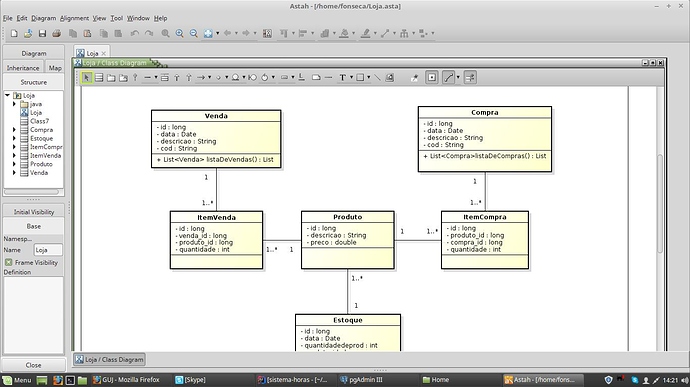
Task: Open the Diagram menu
Action: [44, 18]
